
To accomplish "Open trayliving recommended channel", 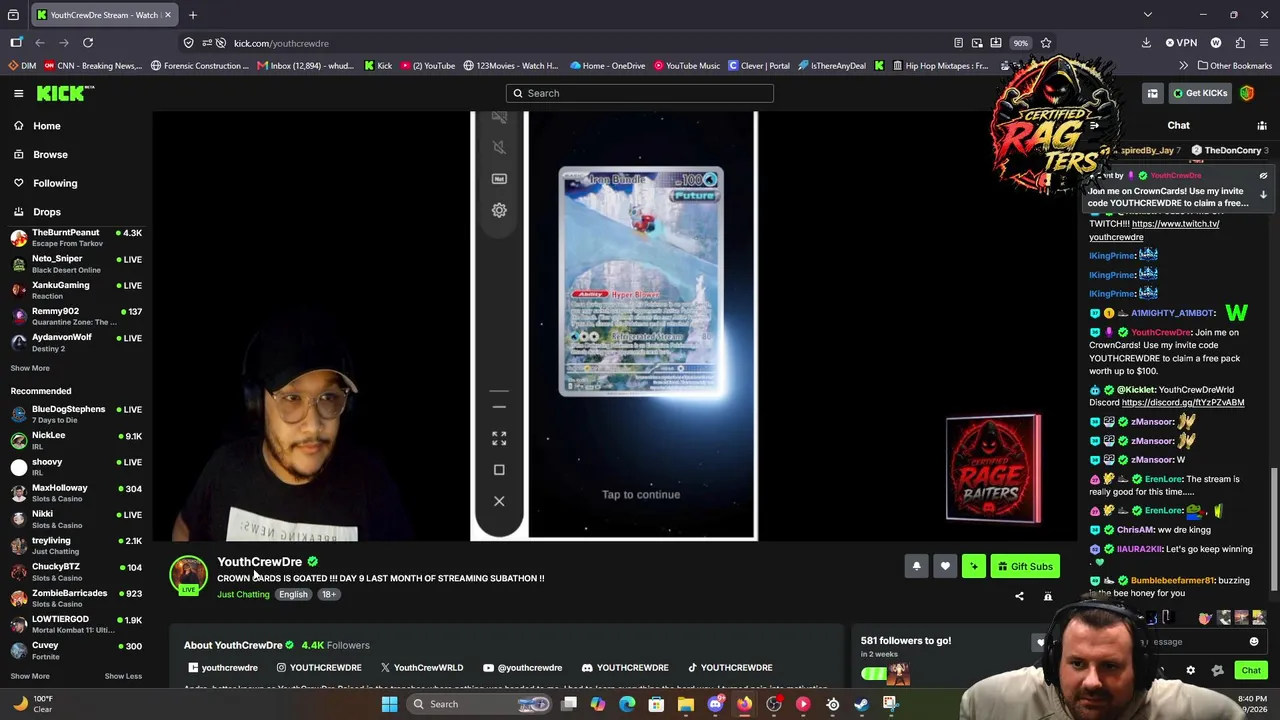I will 76,545.
